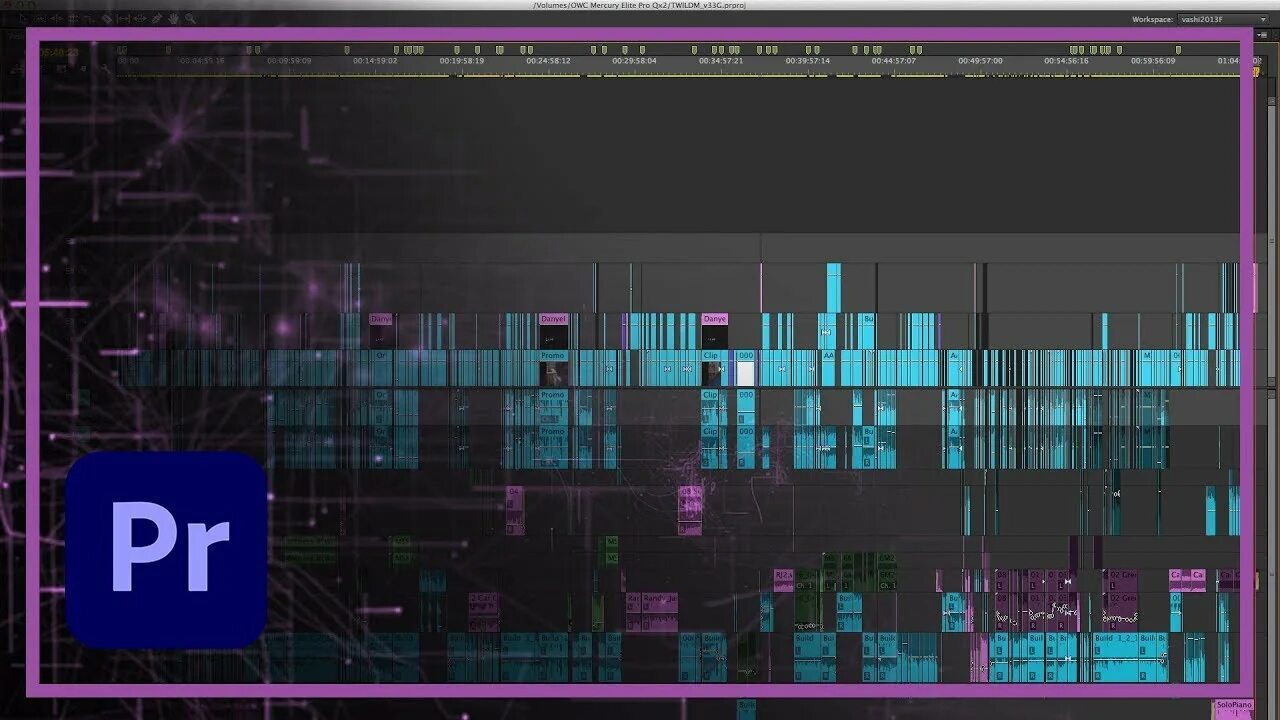Viewport: 1280px width, 720px height.
Task: Select the pink 02 Gree audio clip
Action: click(x=1121, y=598)
